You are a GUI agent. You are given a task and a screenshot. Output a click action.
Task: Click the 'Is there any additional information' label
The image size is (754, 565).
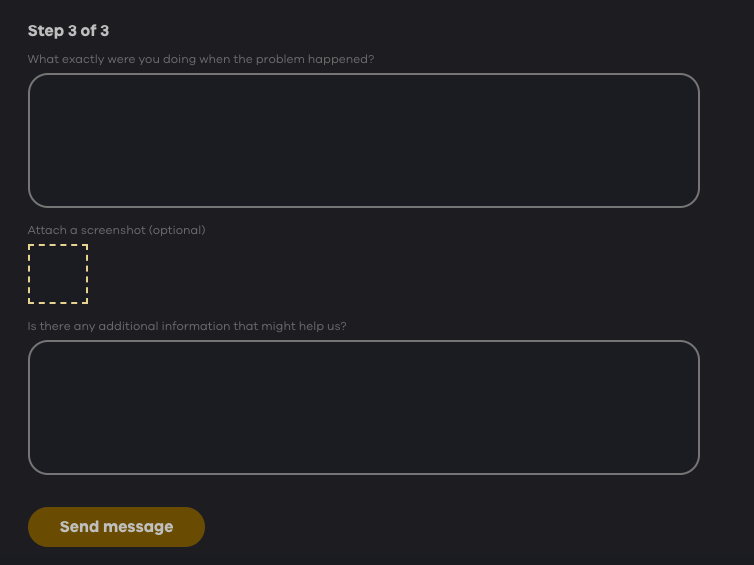point(187,326)
